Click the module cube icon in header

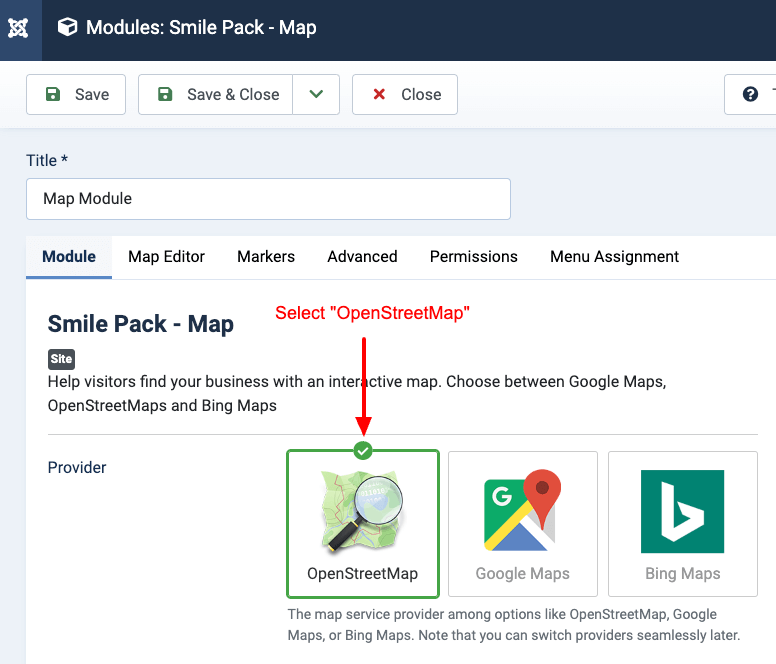click(67, 27)
